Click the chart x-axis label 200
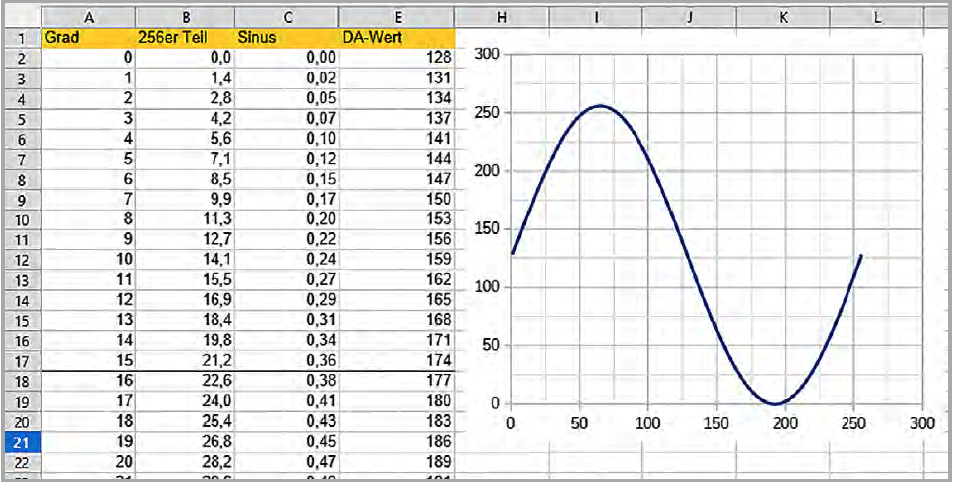The width and height of the screenshot is (953, 484). click(x=785, y=422)
